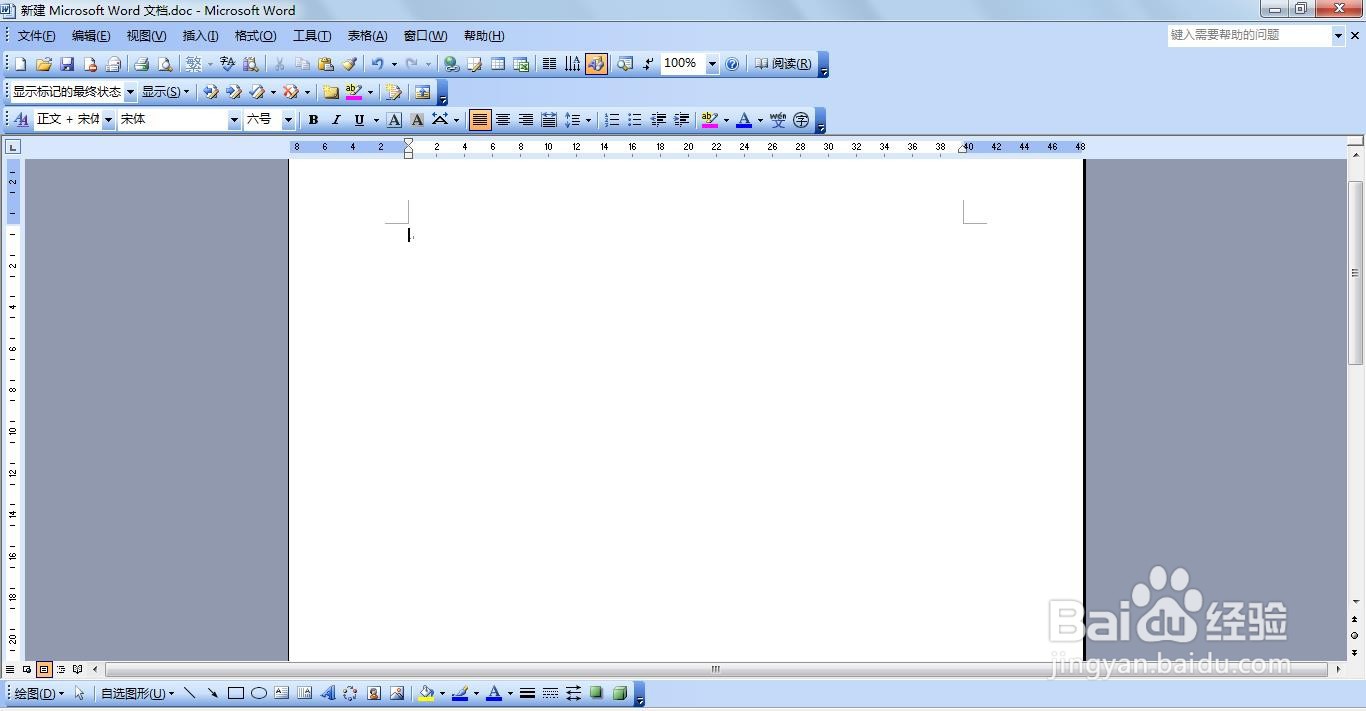This screenshot has height=711, width=1366.
Task: Open the 工具(T) menu
Action: (x=312, y=36)
